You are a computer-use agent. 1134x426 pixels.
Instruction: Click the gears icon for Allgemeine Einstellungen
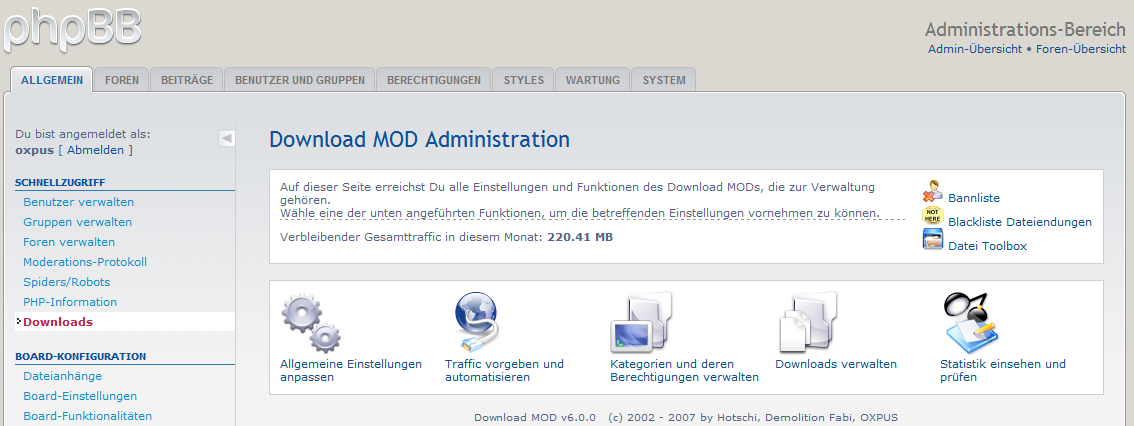(311, 323)
